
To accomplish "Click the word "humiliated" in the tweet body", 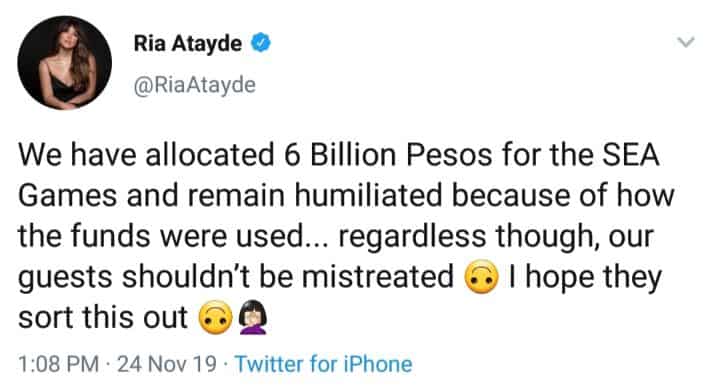I will [369, 195].
